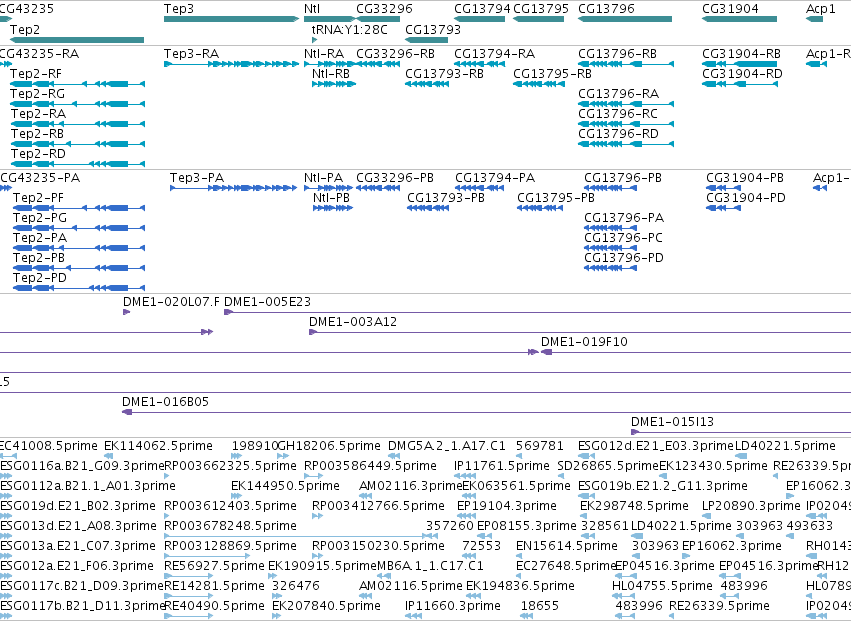Select the CG13795 gene label
The height and width of the screenshot is (621, 851).
click(x=541, y=9)
